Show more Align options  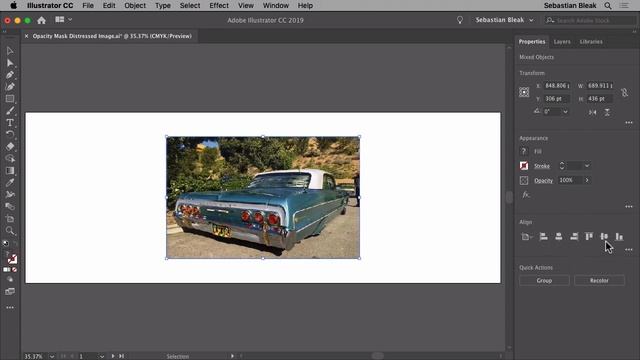(629, 249)
